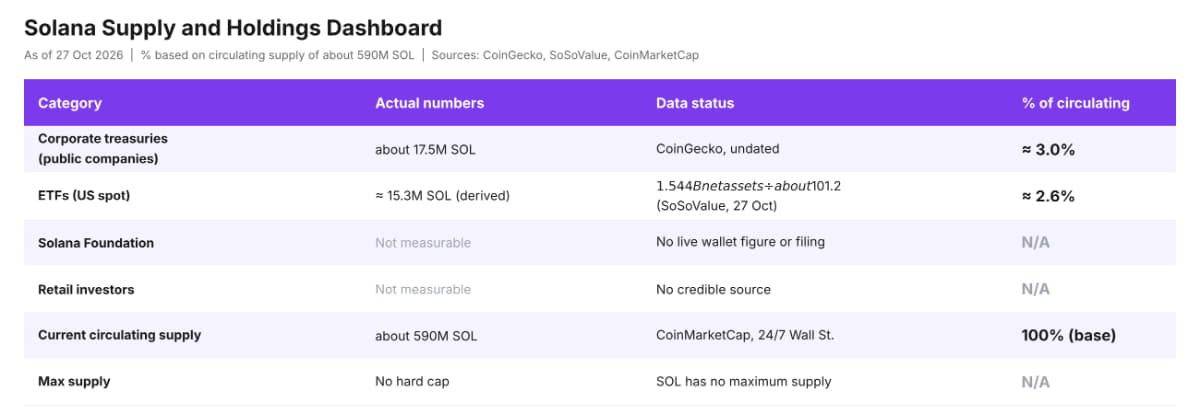The height and width of the screenshot is (414, 1200).
Task: Click the 100% (base) cell
Action: point(1068,335)
